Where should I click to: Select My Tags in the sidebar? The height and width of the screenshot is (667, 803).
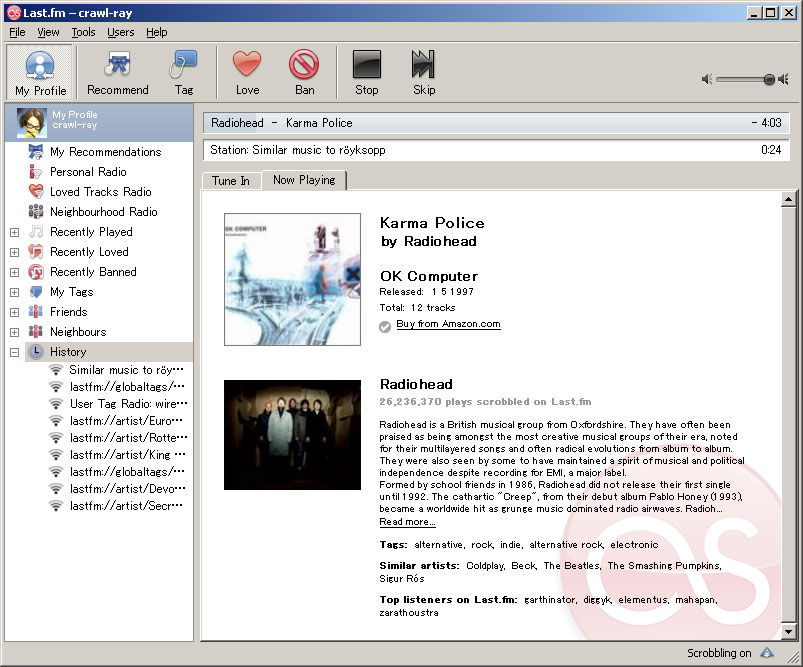(x=72, y=291)
